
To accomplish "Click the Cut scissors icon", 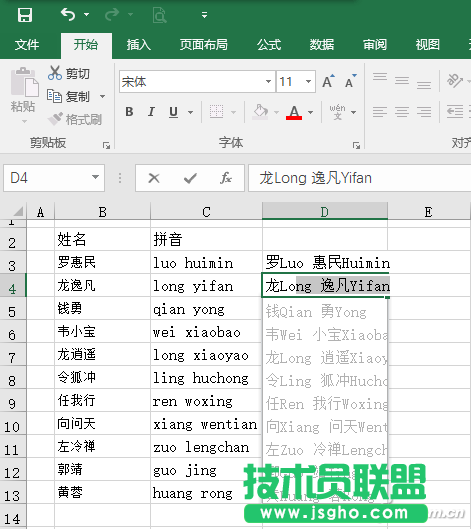I will [x=55, y=73].
